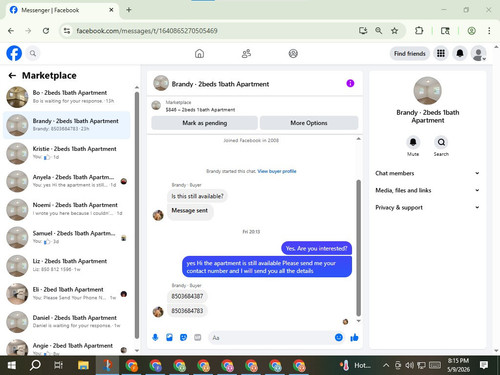
Task: Open Bo - 2beds 1bath Apartment conversation
Action: [67, 97]
